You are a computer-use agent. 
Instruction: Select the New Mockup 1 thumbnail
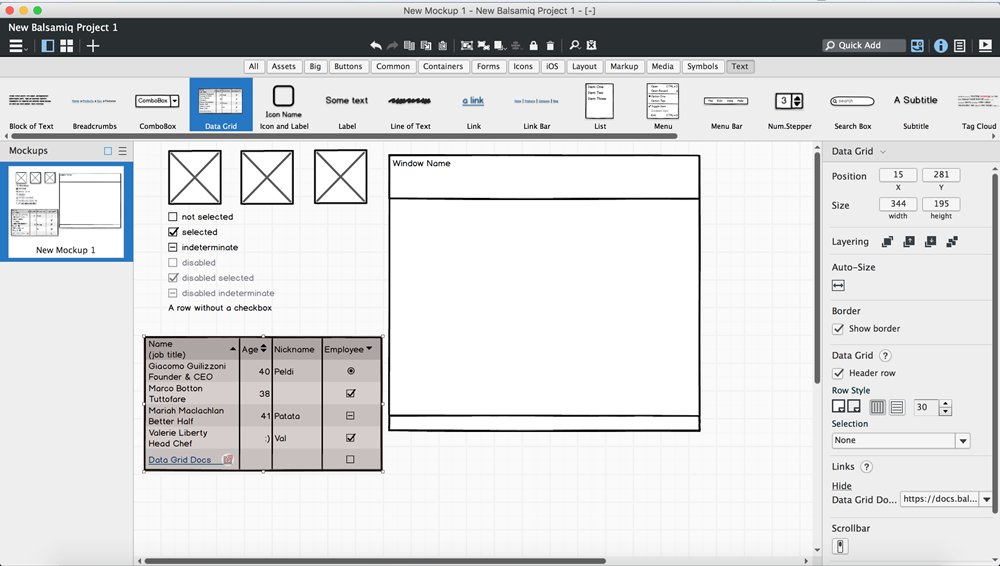pyautogui.click(x=66, y=211)
